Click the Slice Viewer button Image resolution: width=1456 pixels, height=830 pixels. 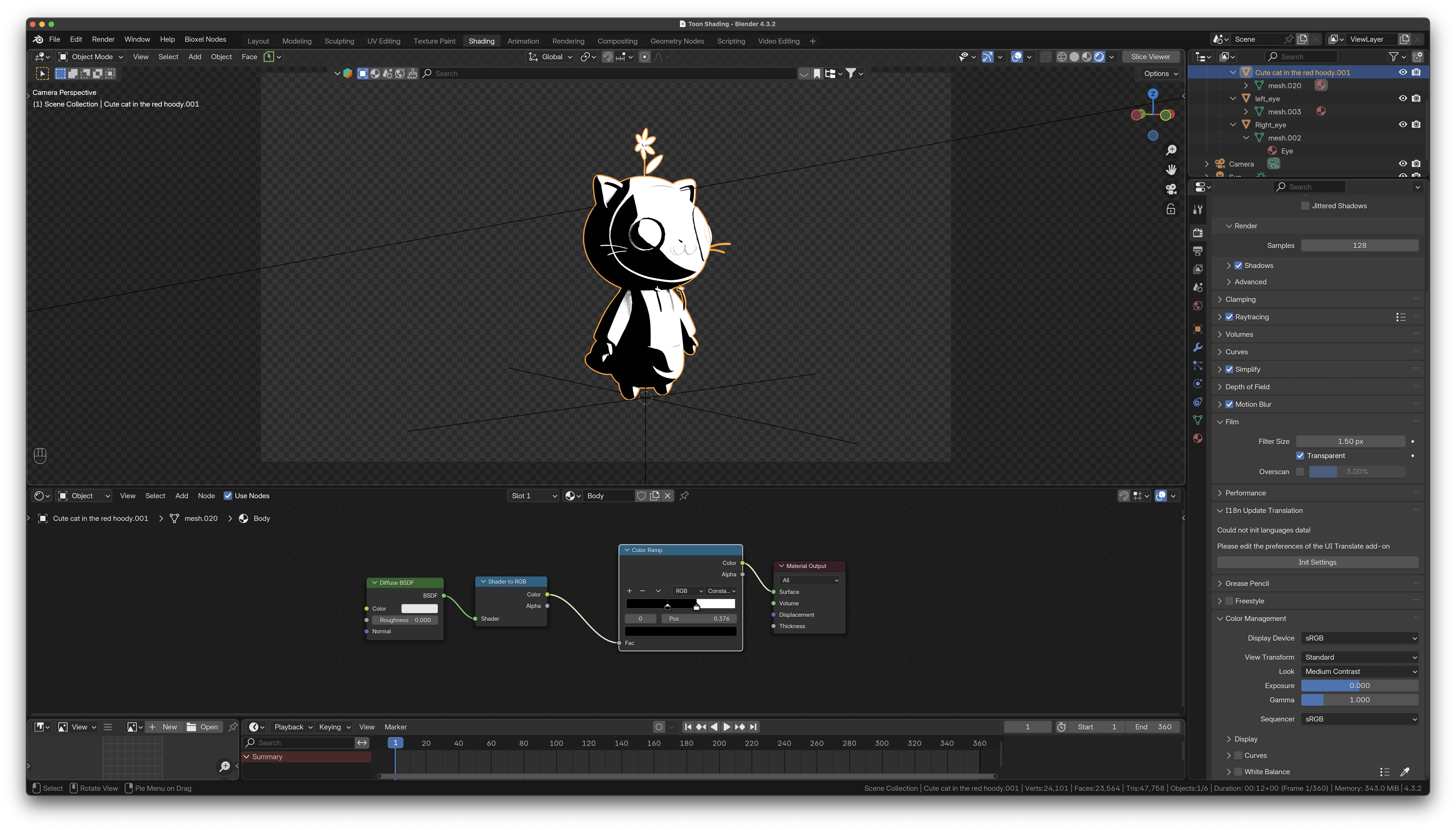1150,57
